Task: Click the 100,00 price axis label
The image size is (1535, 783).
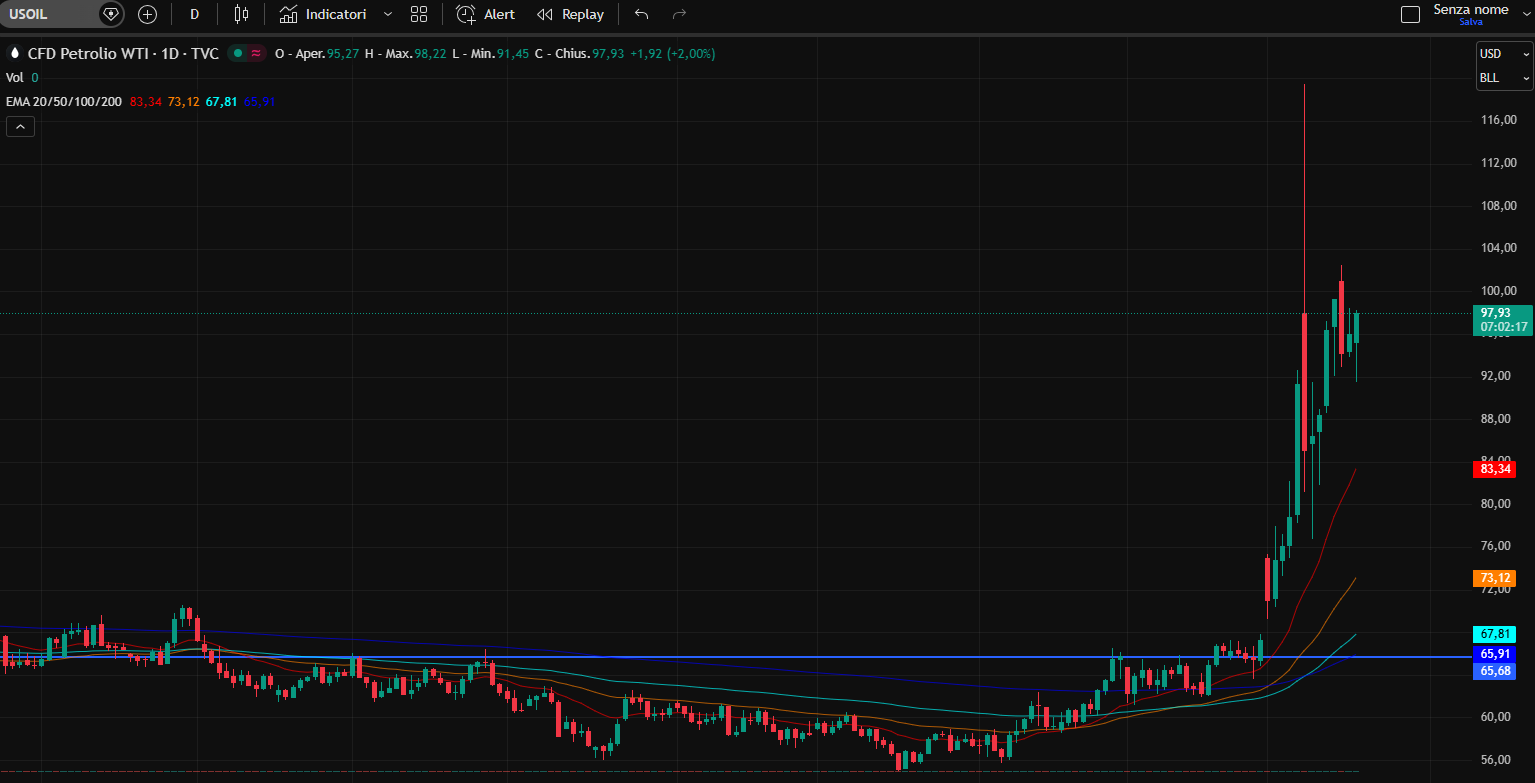Action: pos(1498,291)
